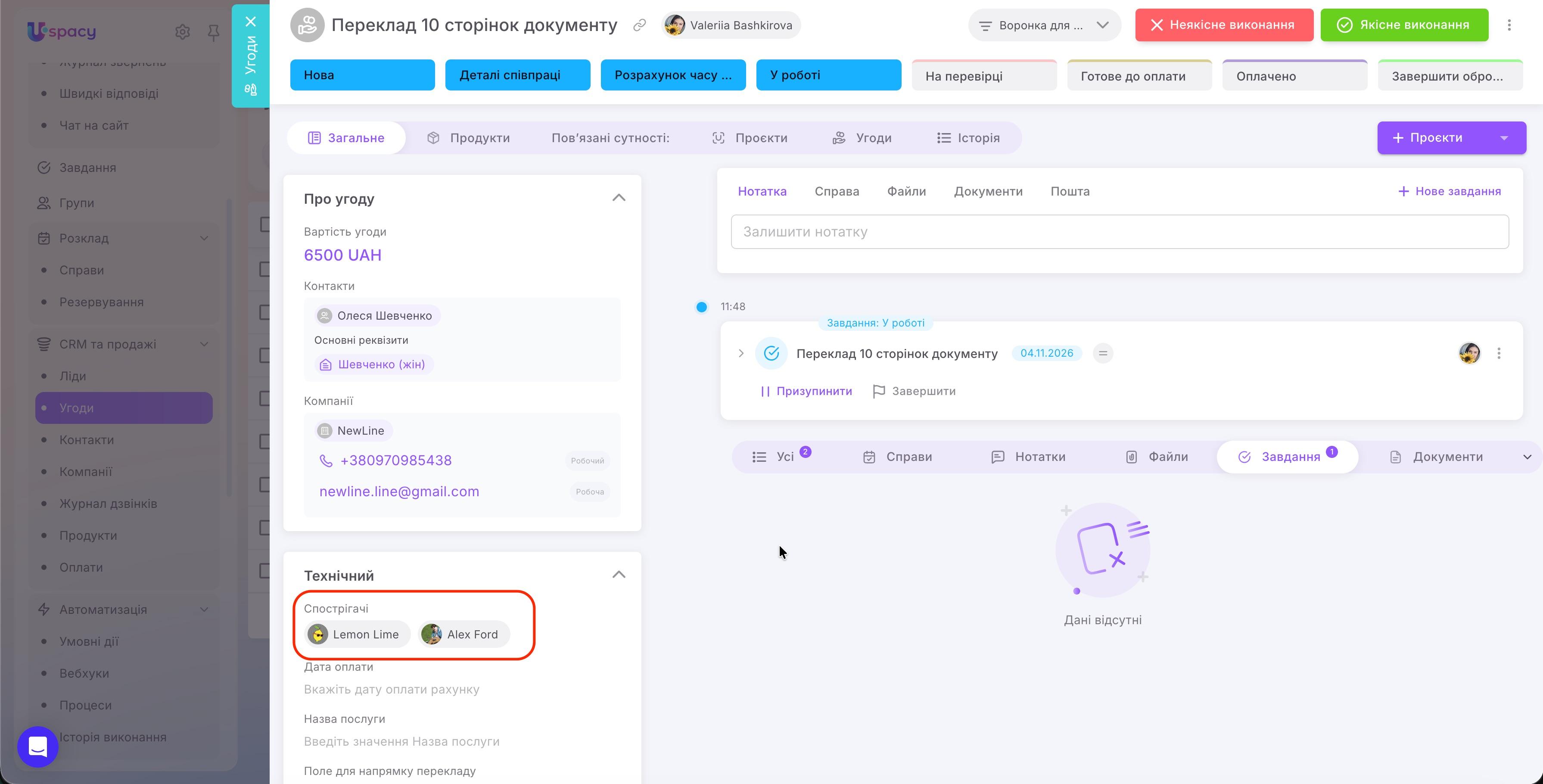Image resolution: width=1543 pixels, height=784 pixels.
Task: Switch to Продукти tab
Action: pyautogui.click(x=468, y=138)
